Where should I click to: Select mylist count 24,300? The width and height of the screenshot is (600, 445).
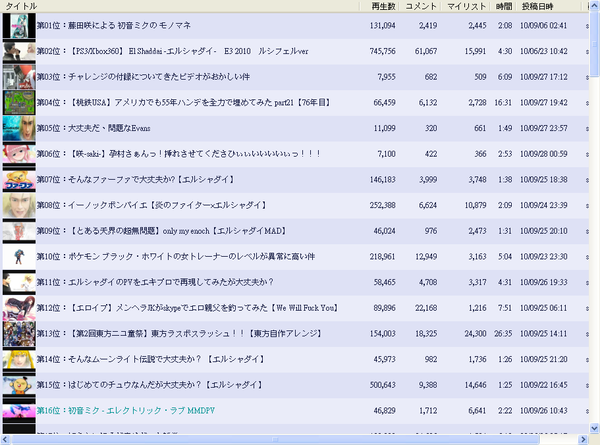(475, 333)
